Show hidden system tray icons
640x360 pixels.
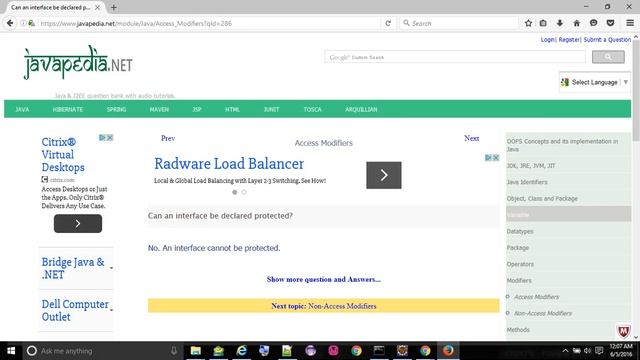pyautogui.click(x=565, y=351)
